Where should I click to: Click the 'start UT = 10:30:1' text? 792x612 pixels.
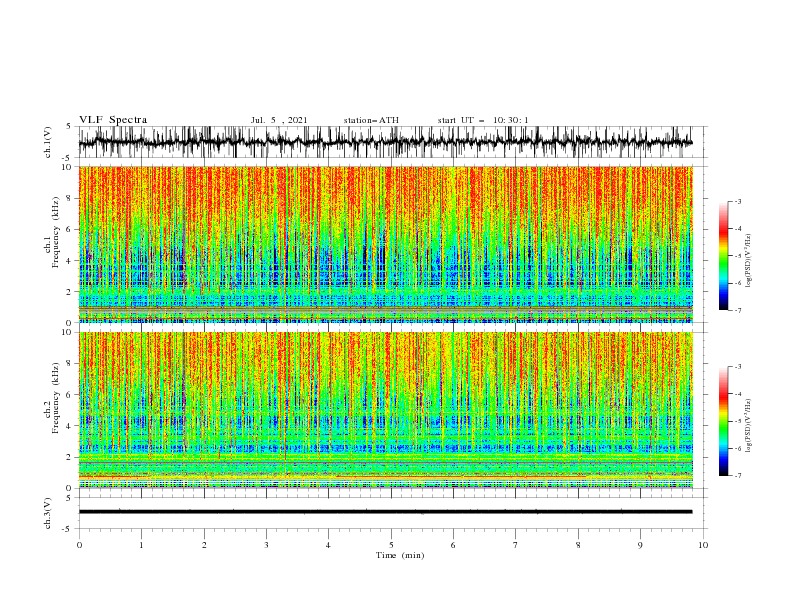(x=483, y=120)
